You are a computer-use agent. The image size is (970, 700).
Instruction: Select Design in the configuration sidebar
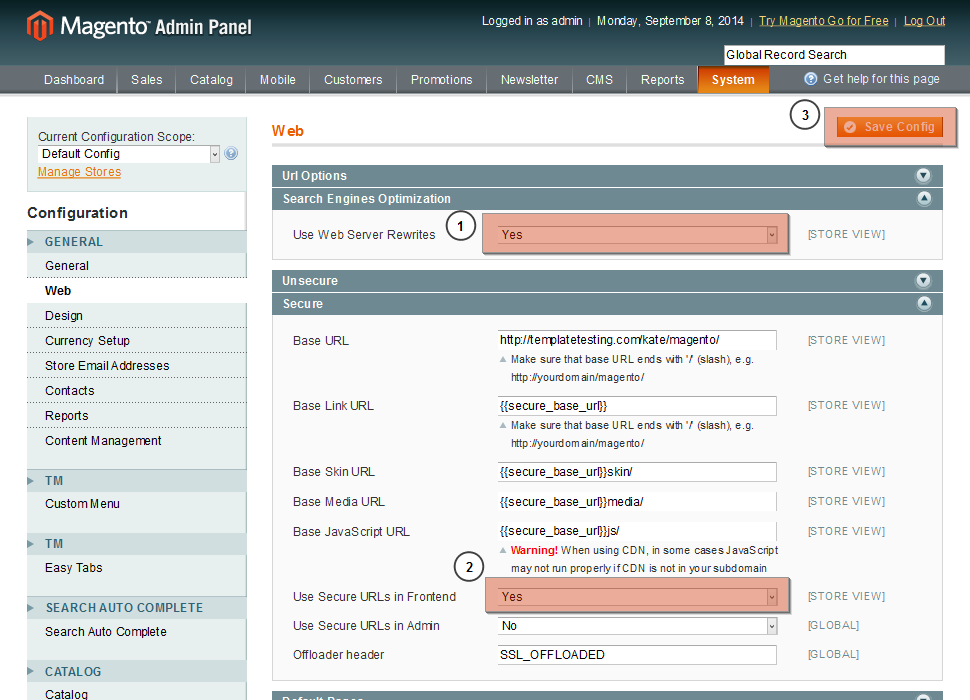tap(137, 316)
